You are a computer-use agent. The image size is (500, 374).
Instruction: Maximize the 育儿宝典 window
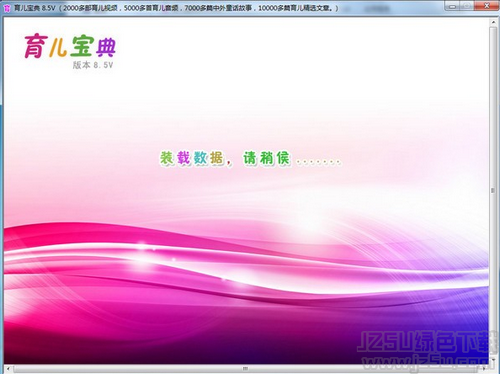pyautogui.click(x=467, y=6)
